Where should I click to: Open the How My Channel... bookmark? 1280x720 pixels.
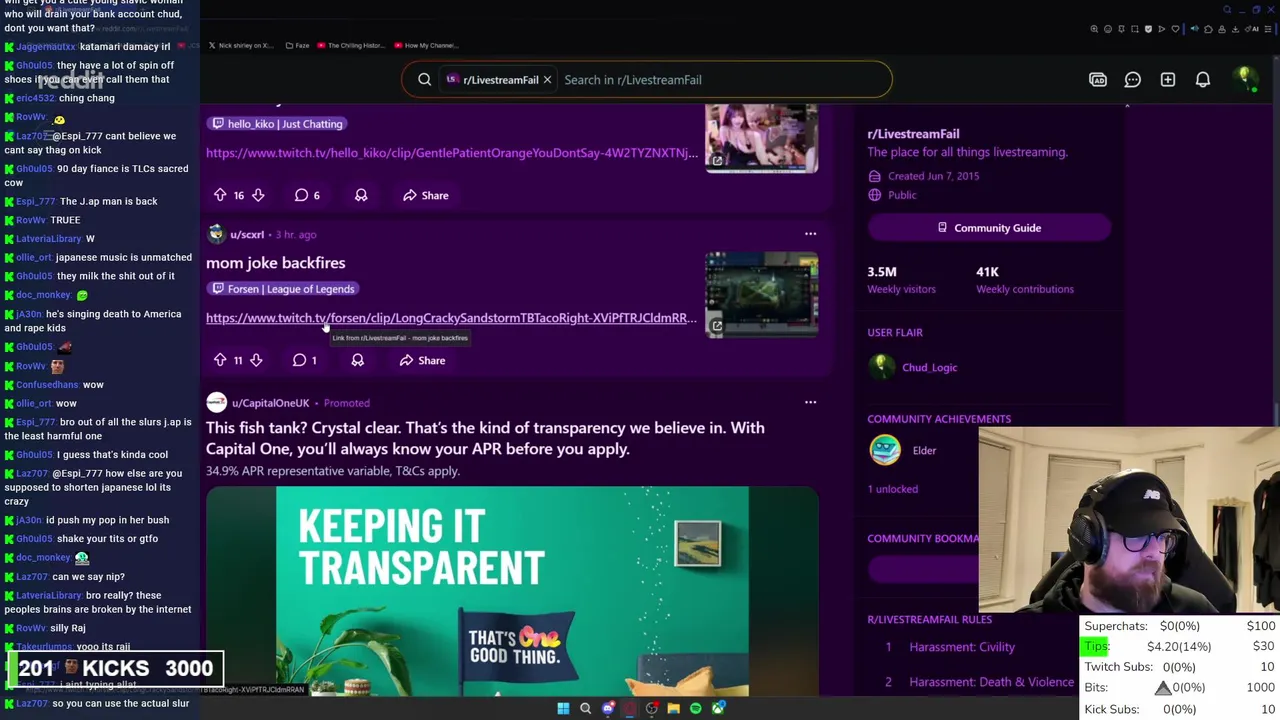point(426,45)
